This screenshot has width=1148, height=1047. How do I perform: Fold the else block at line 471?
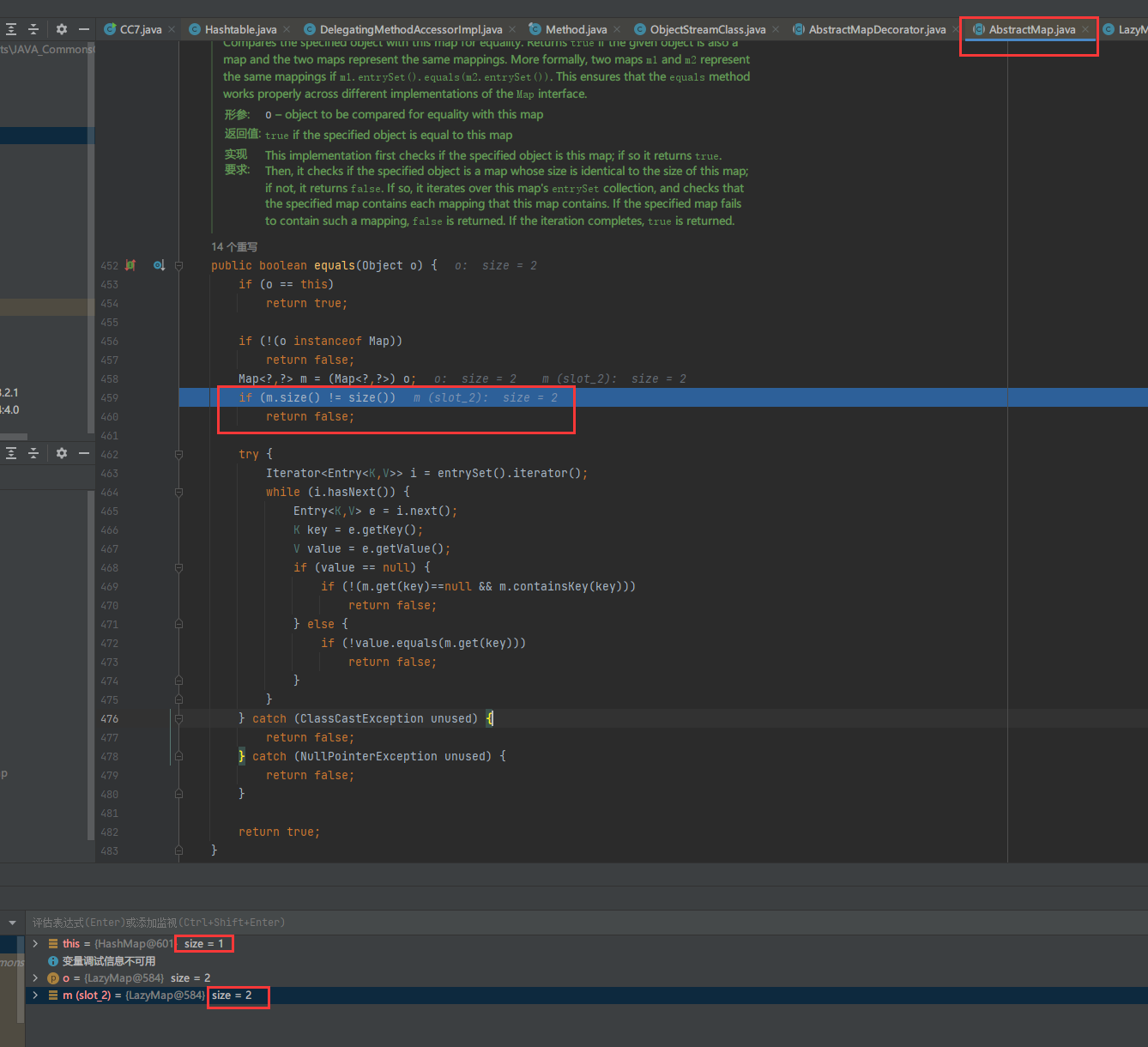[178, 624]
